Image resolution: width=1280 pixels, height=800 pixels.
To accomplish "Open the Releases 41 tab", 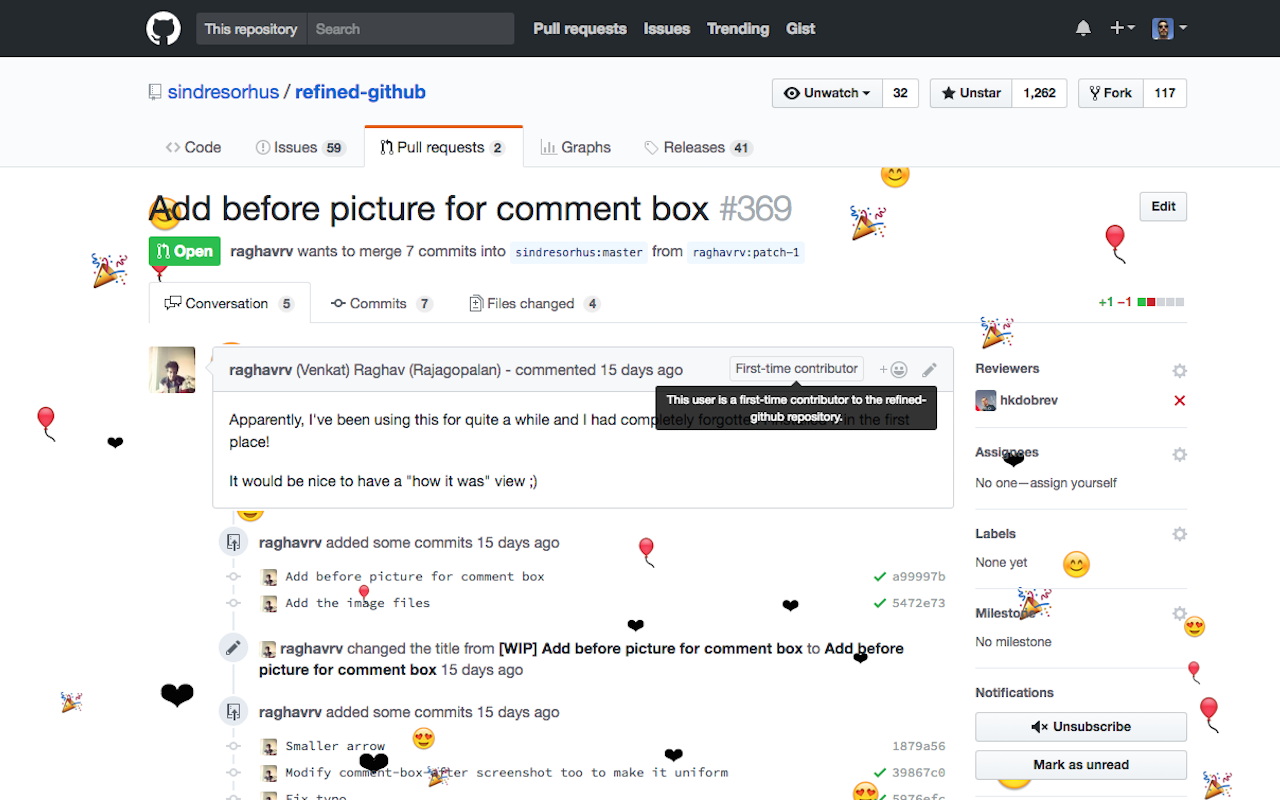I will point(698,147).
